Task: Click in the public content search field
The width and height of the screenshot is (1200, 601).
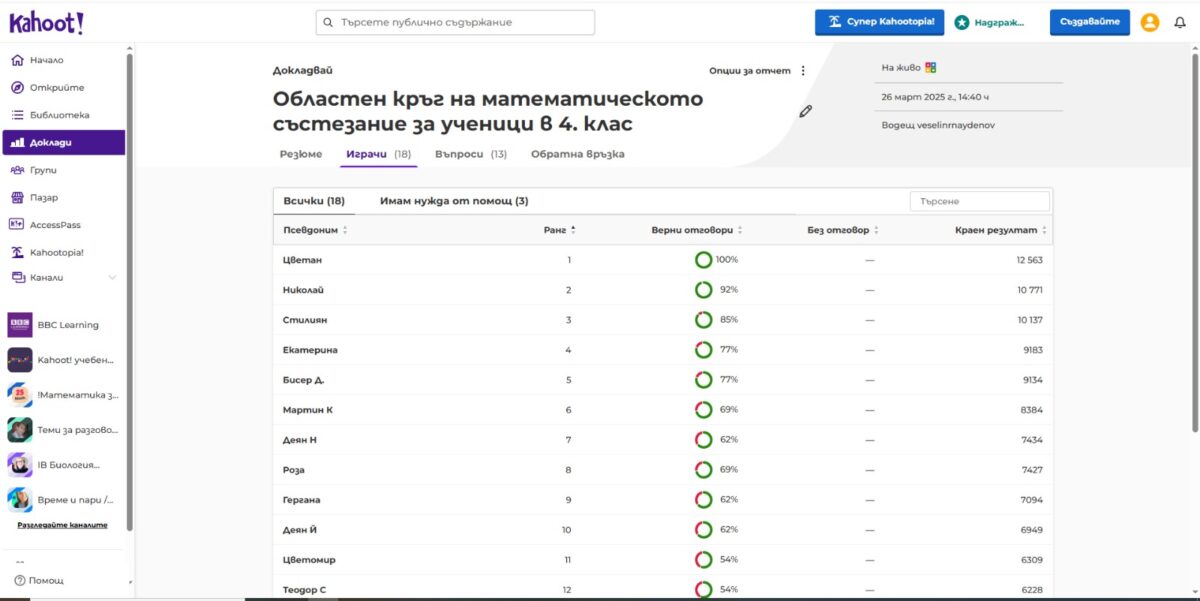Action: (x=455, y=22)
